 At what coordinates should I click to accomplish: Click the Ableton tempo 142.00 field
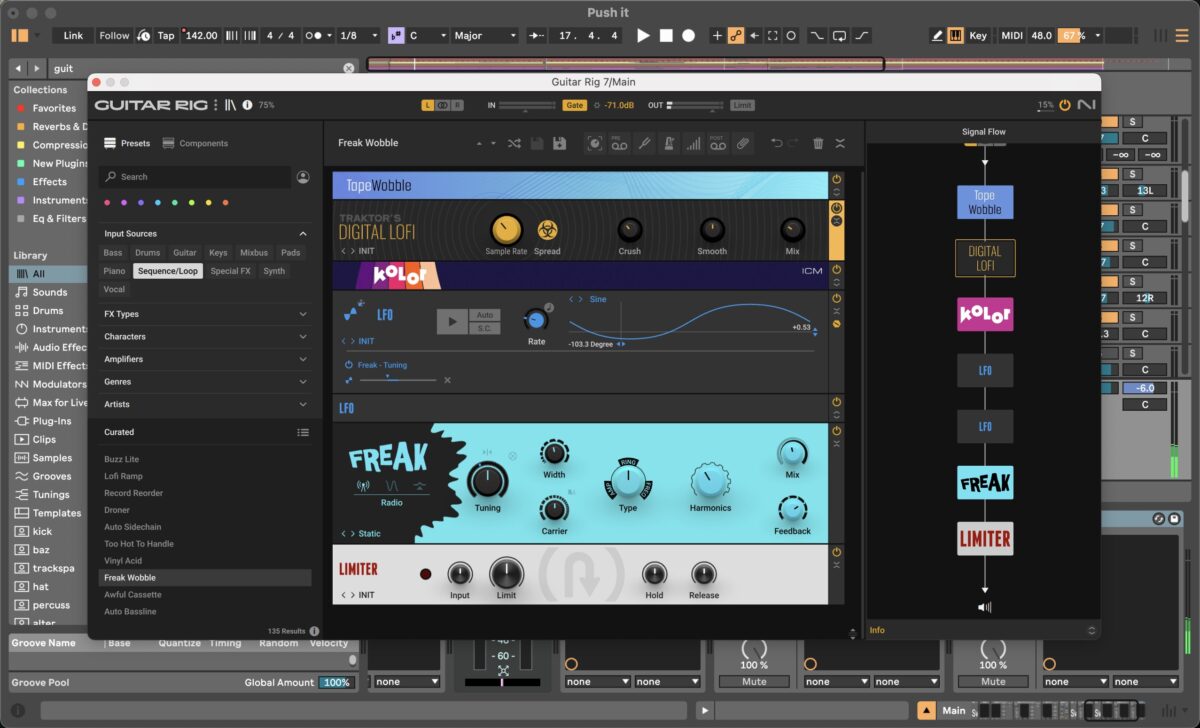click(201, 35)
